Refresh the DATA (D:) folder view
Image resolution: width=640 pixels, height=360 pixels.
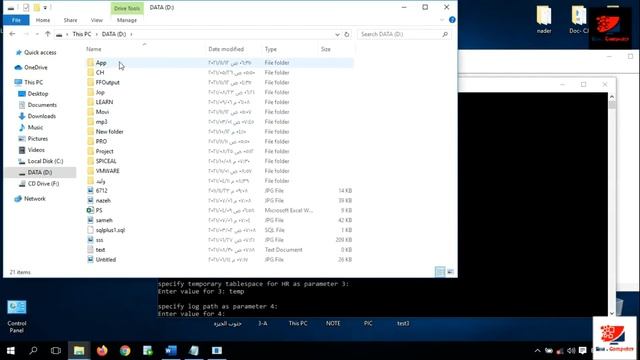click(x=347, y=34)
